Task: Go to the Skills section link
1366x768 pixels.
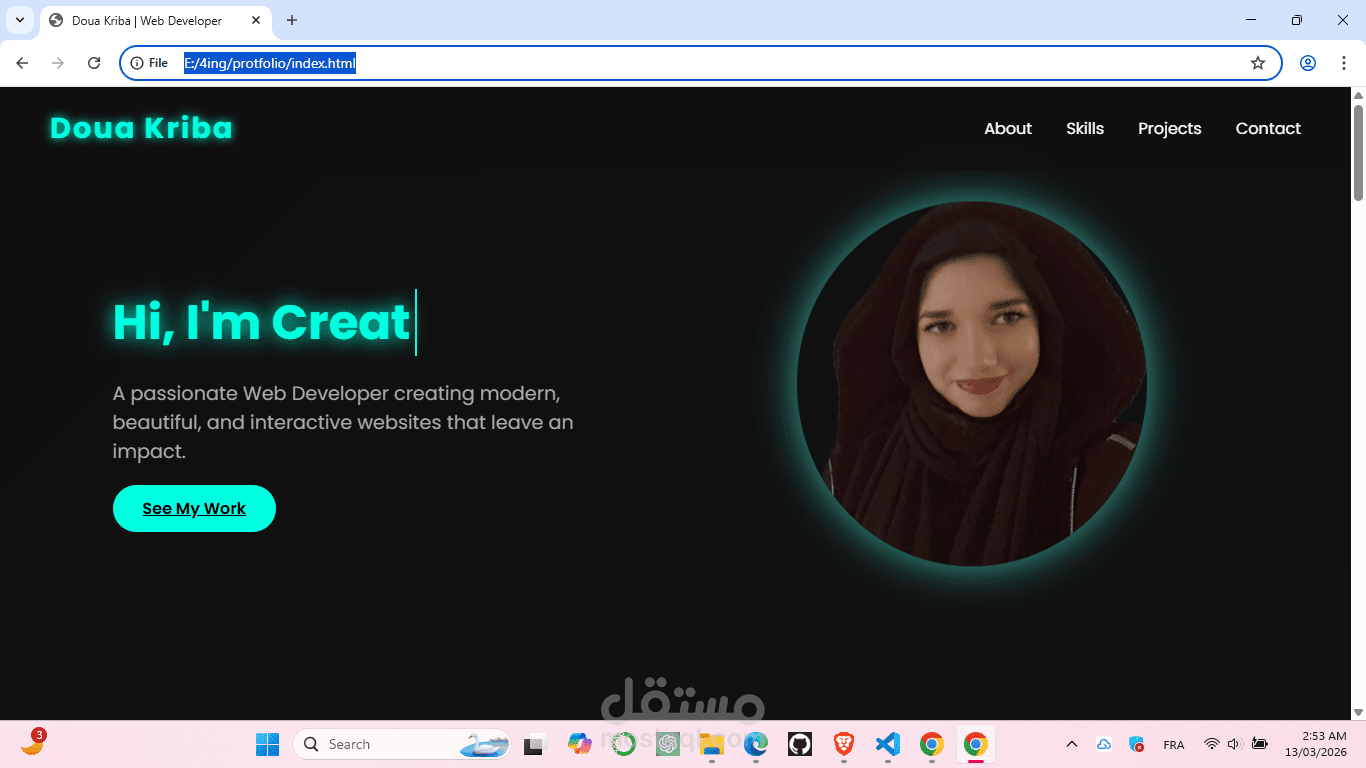Action: (x=1085, y=128)
